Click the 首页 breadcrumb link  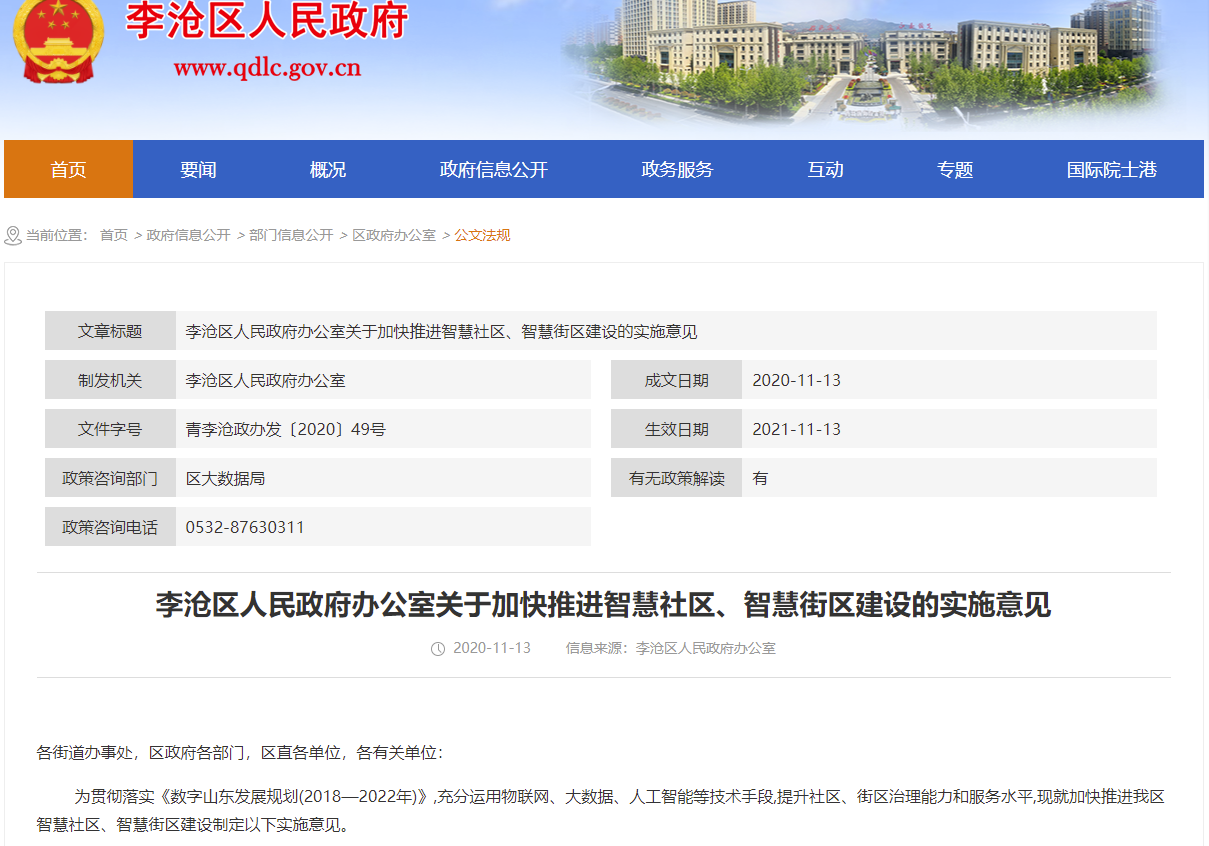coord(114,236)
